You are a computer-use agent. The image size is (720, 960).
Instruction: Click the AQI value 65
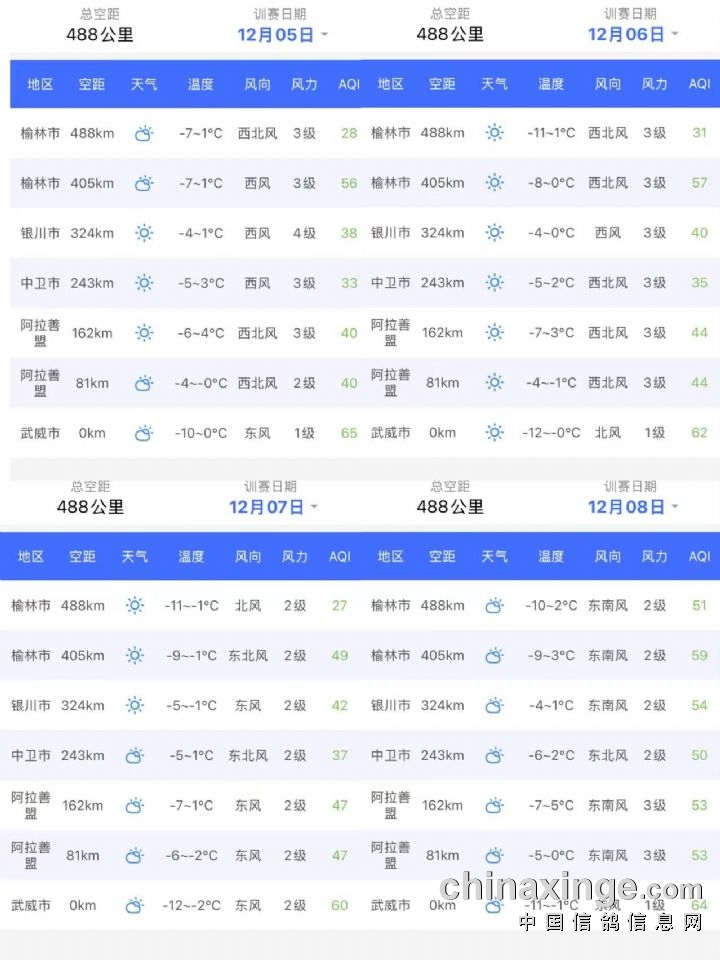[x=349, y=433]
